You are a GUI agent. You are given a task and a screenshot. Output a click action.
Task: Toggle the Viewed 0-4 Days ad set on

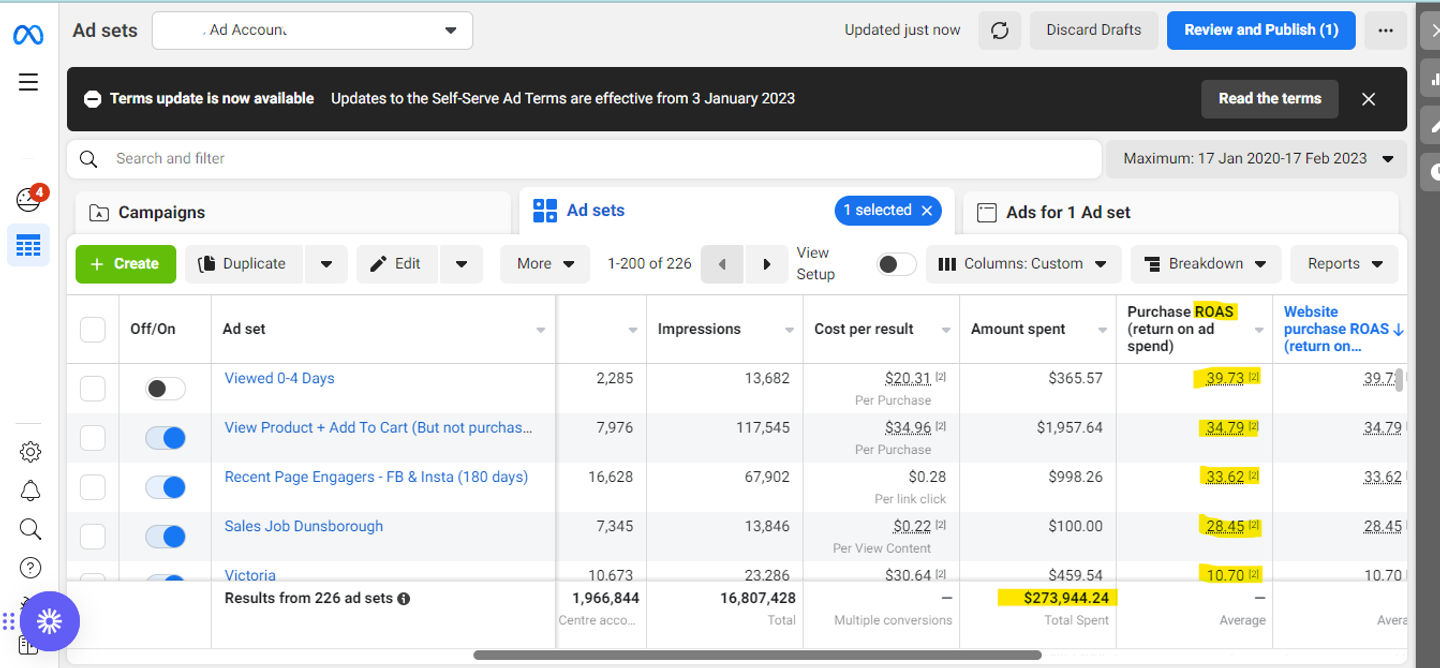pyautogui.click(x=165, y=388)
